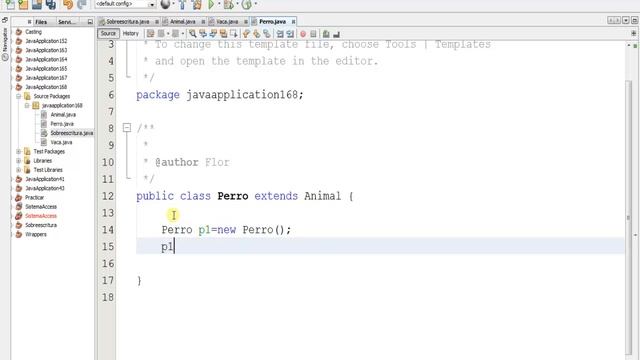Image resolution: width=640 pixels, height=360 pixels.
Task: Click the Profile Project icon
Action: point(246,4)
